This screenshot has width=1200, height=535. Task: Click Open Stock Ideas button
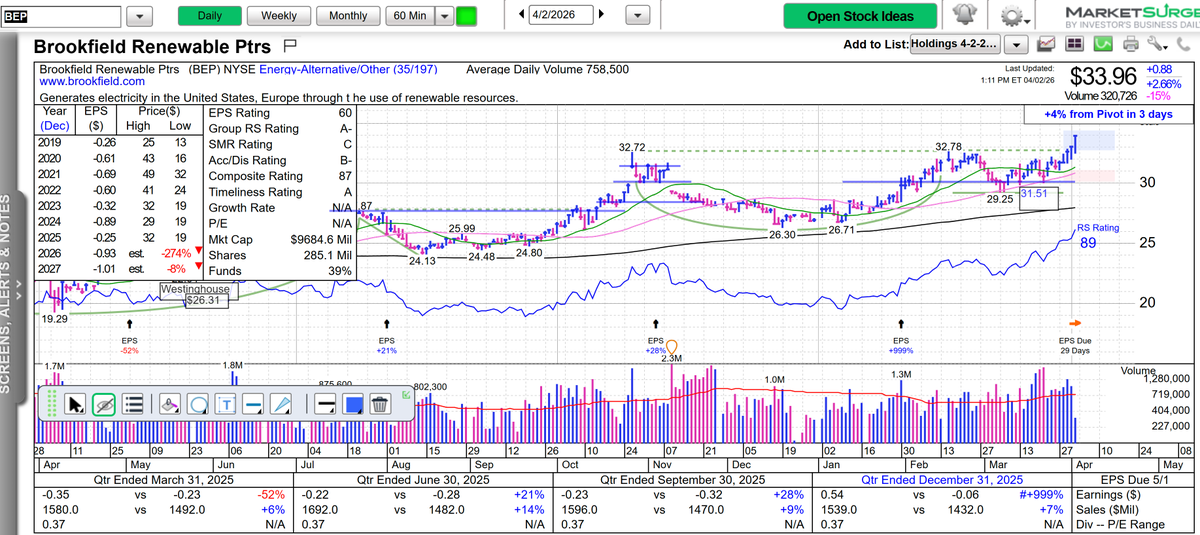860,16
